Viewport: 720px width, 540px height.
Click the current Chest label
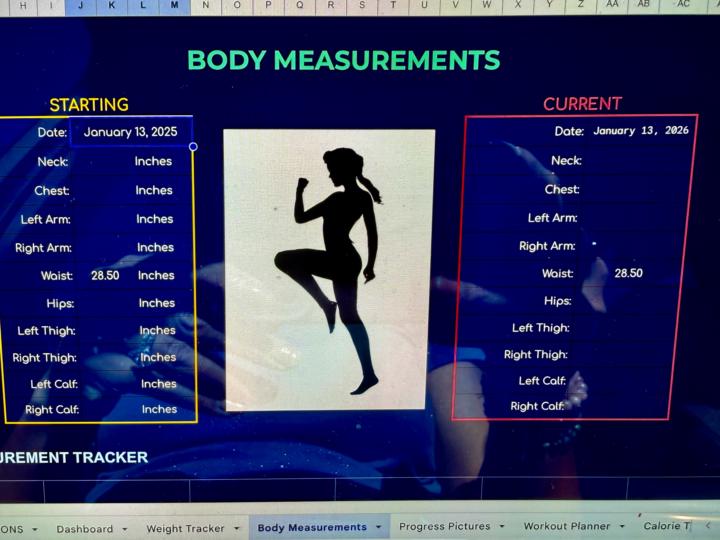click(562, 189)
